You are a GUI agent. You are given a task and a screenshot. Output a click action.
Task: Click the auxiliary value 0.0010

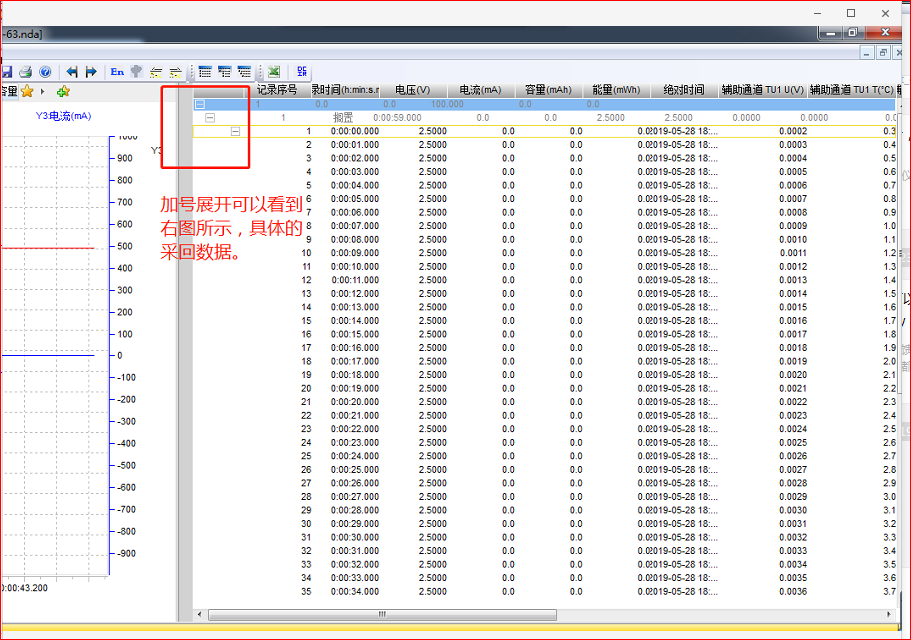click(x=793, y=239)
